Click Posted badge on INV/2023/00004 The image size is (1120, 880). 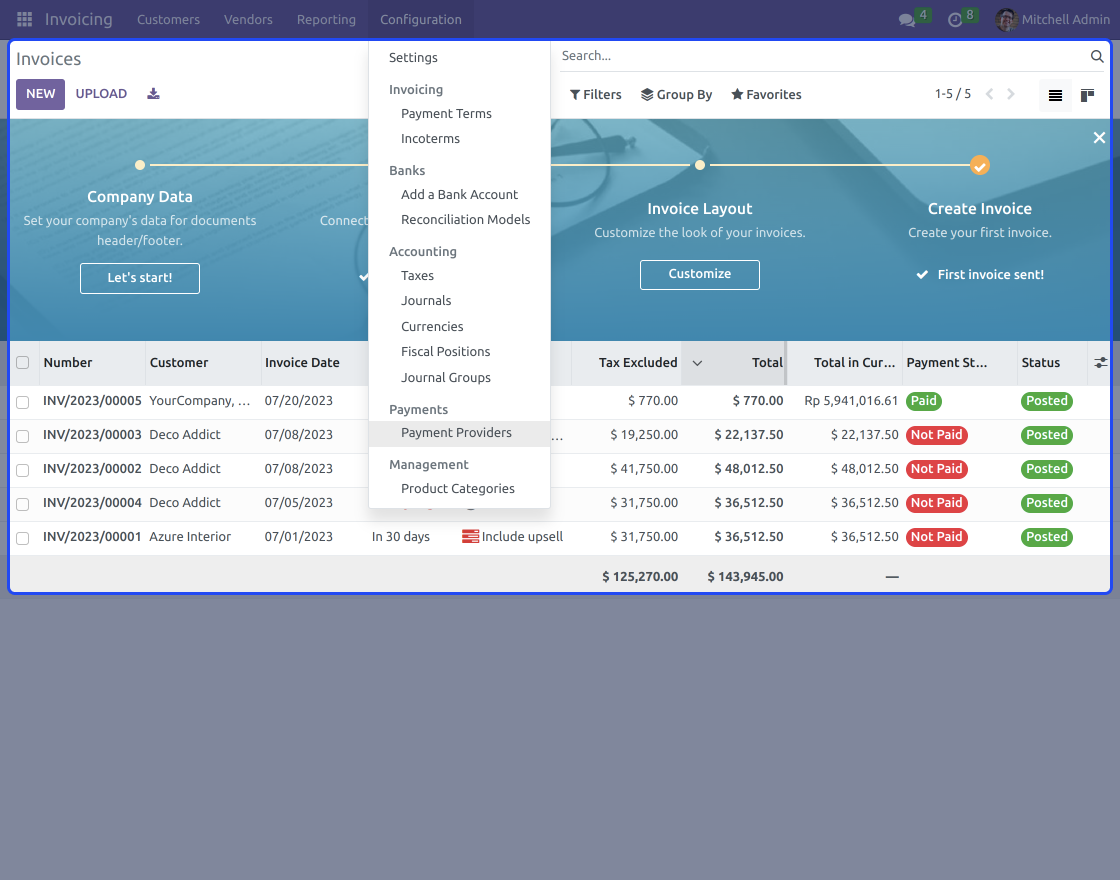click(x=1046, y=503)
